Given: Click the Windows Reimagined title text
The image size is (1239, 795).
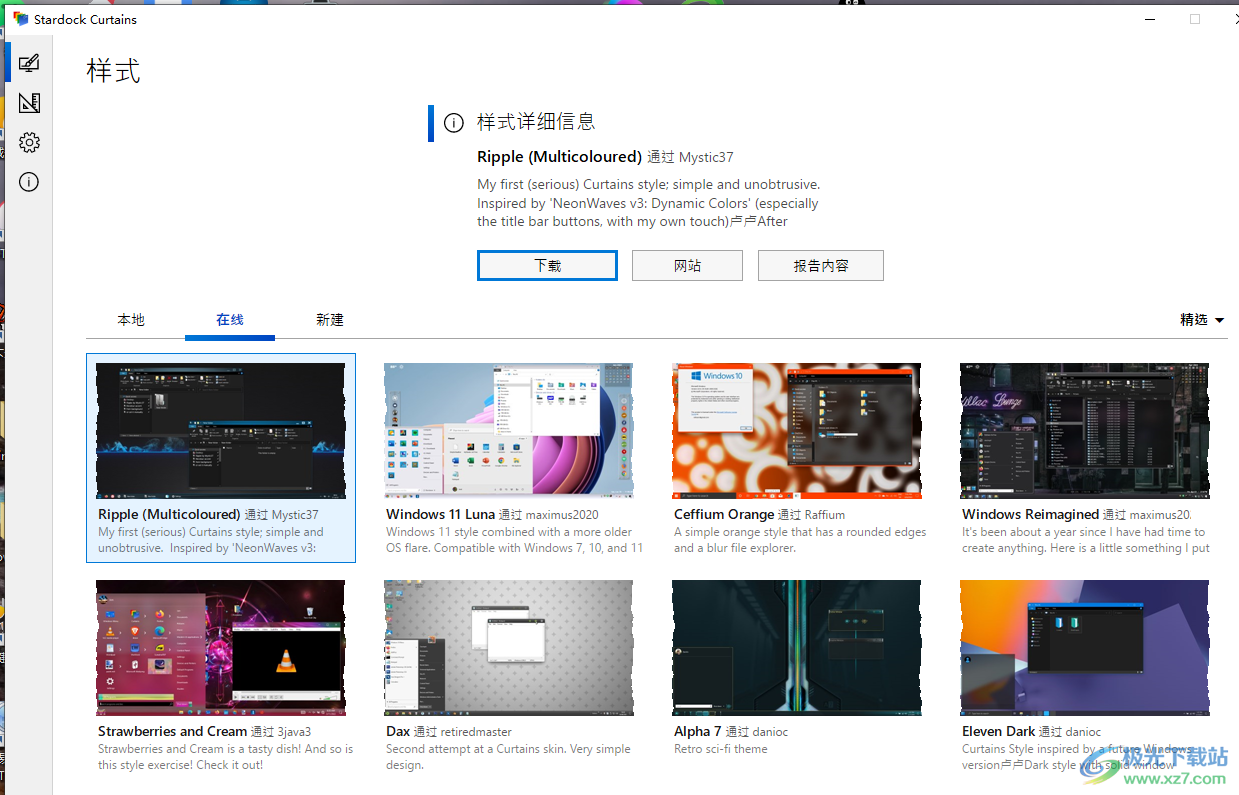Looking at the screenshot, I should [x=1030, y=514].
